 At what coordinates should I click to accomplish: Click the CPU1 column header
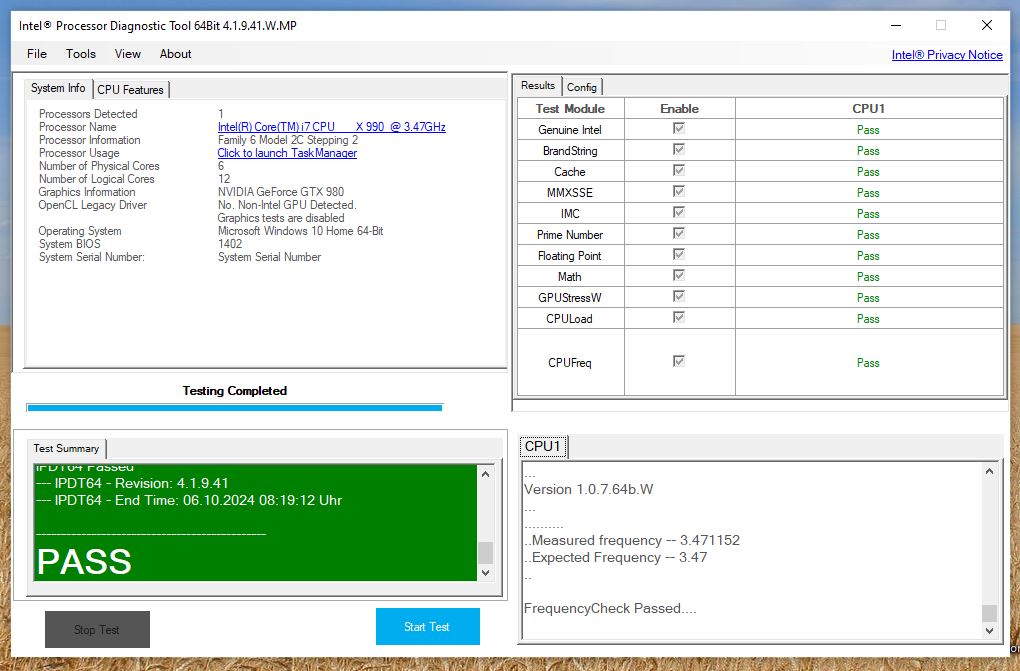(868, 109)
